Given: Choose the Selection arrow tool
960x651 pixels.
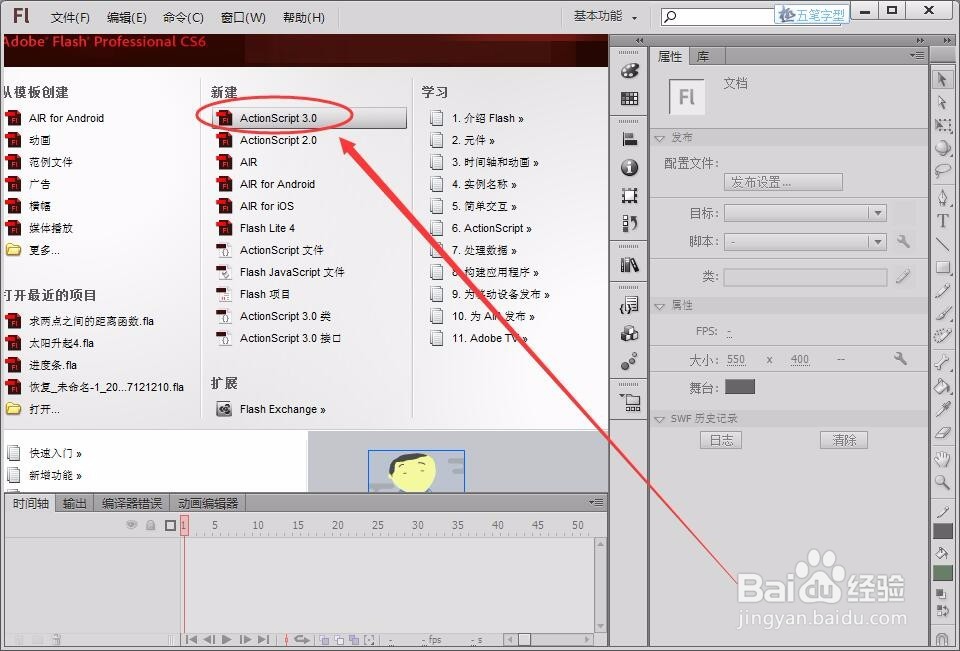Looking at the screenshot, I should [942, 79].
